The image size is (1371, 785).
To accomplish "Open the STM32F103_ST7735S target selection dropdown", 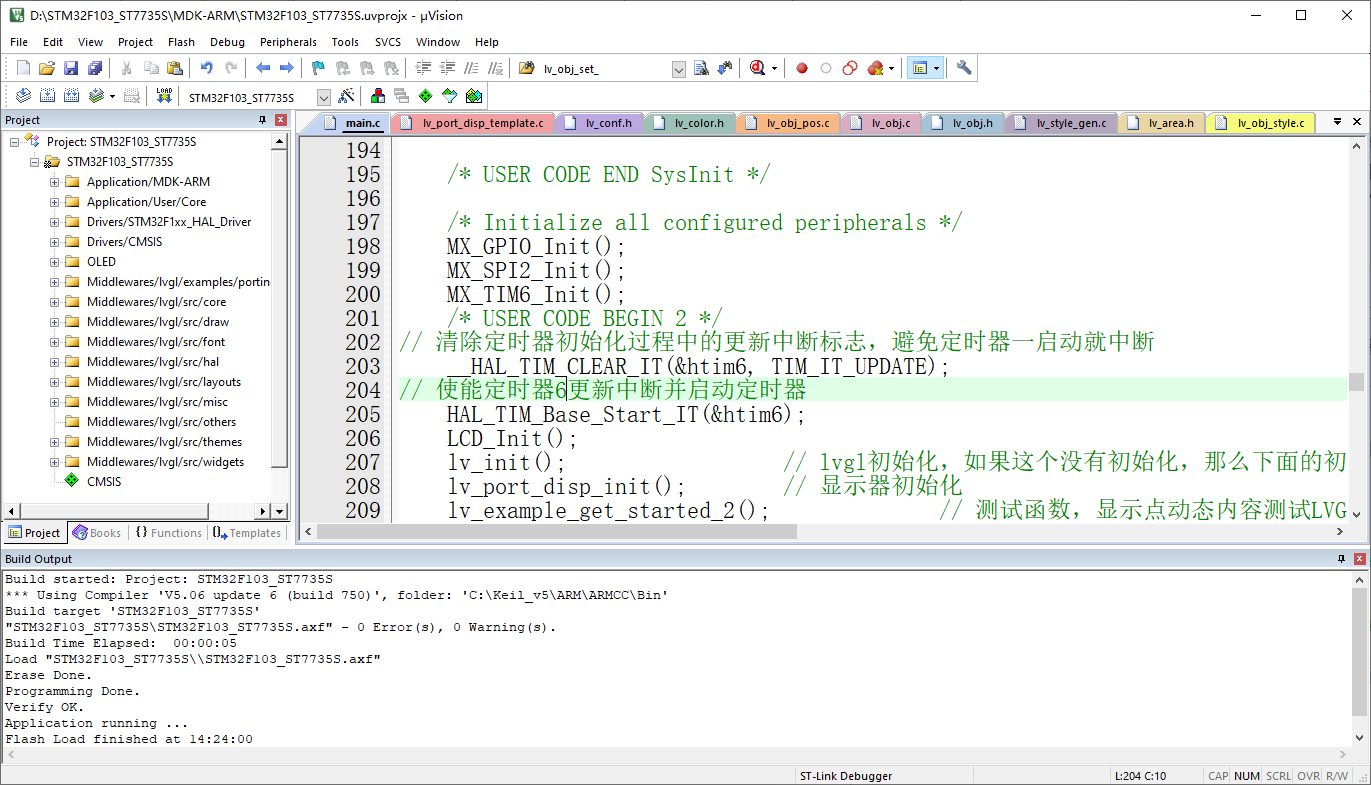I will [x=324, y=97].
